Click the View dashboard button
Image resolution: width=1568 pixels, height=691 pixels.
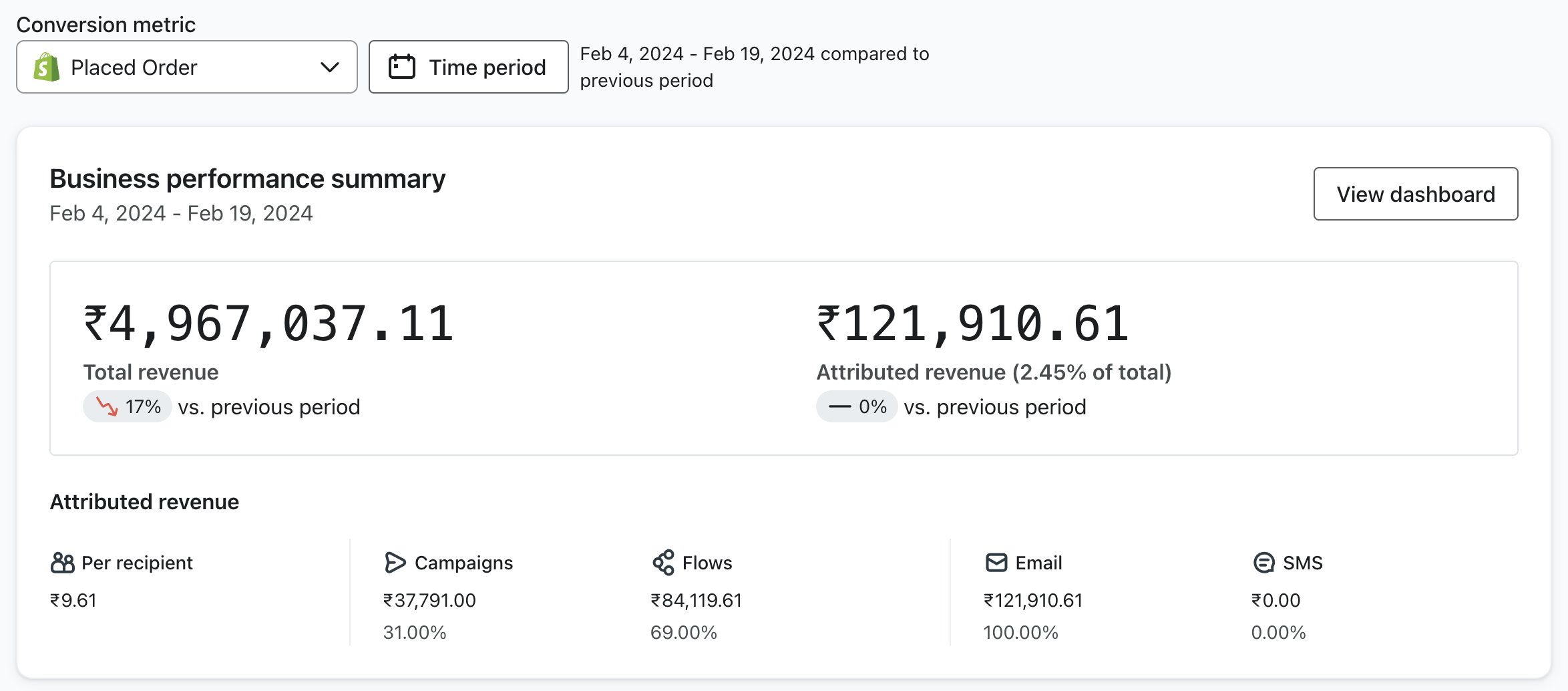click(x=1416, y=194)
